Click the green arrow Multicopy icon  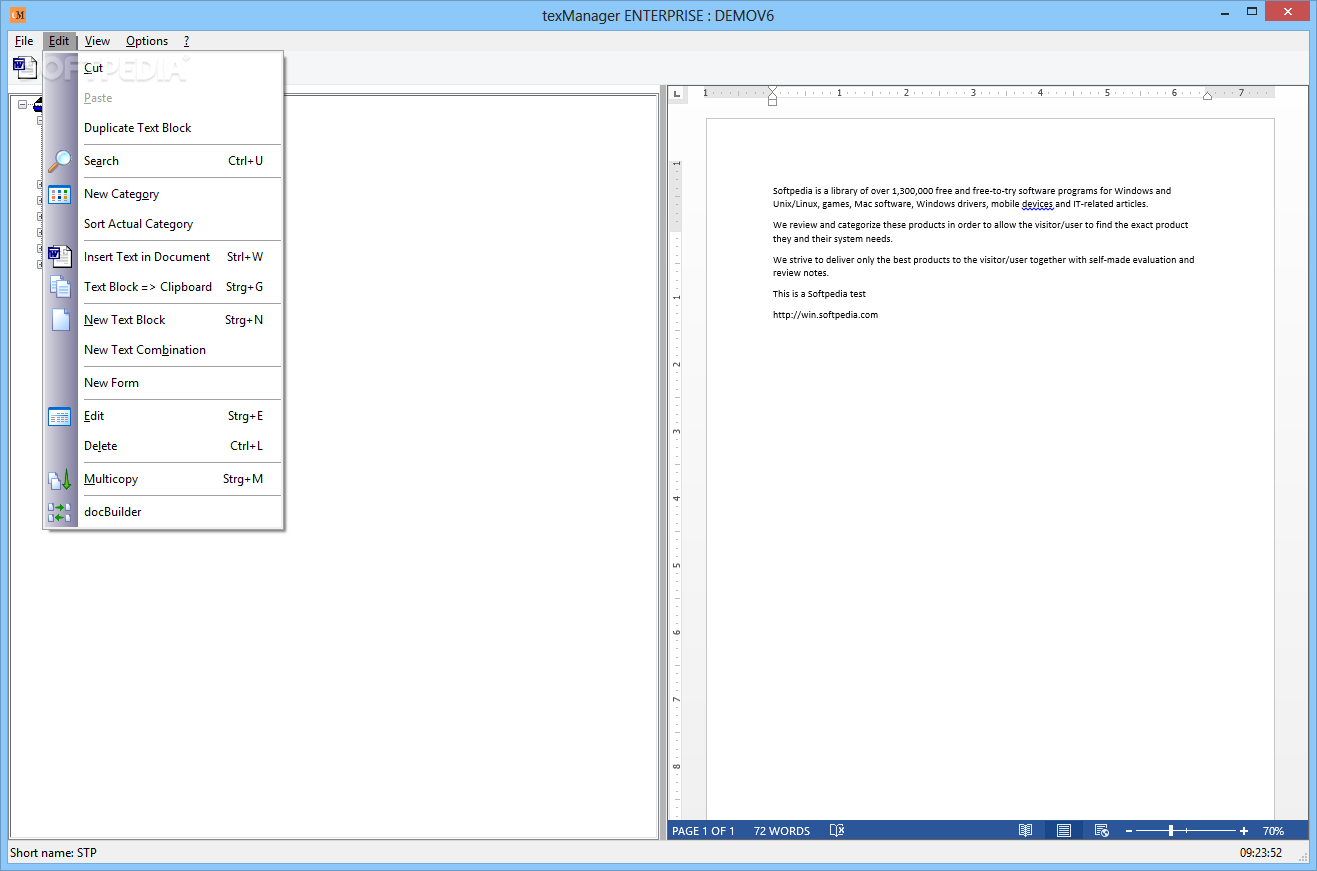pos(60,479)
